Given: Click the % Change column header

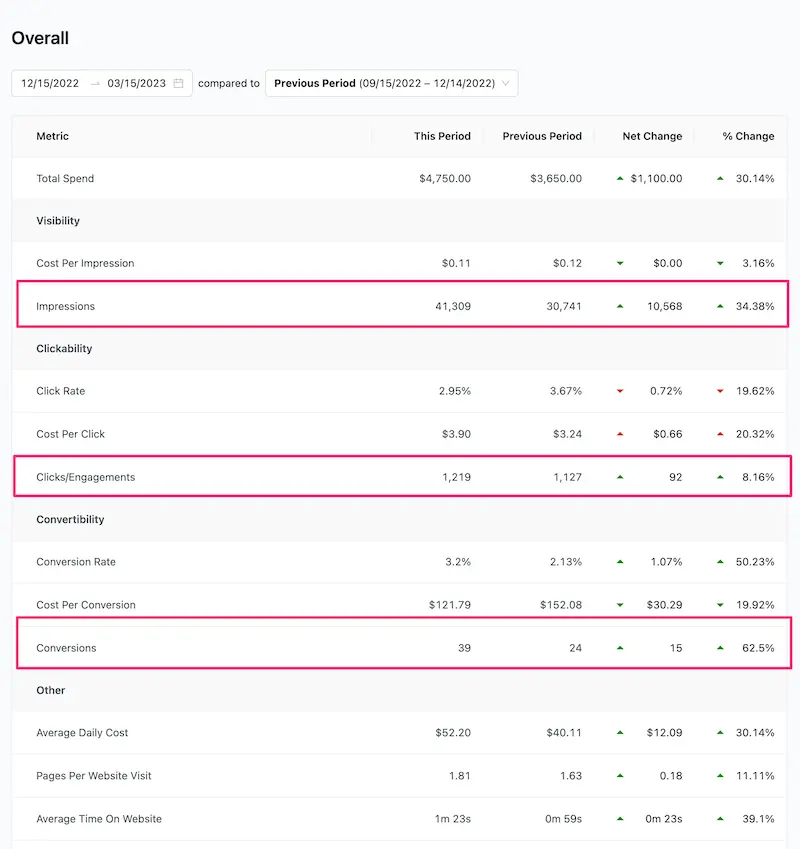Looking at the screenshot, I should (748, 136).
